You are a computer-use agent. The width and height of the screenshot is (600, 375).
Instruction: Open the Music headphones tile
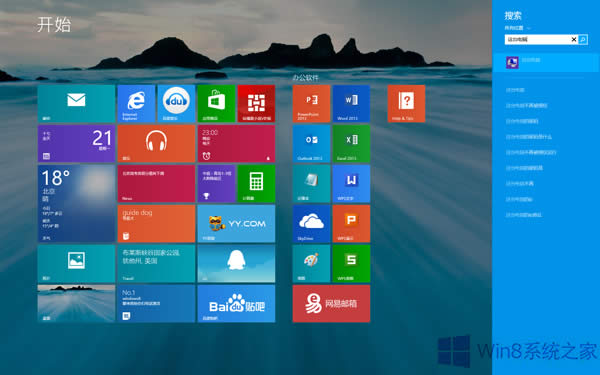156,143
